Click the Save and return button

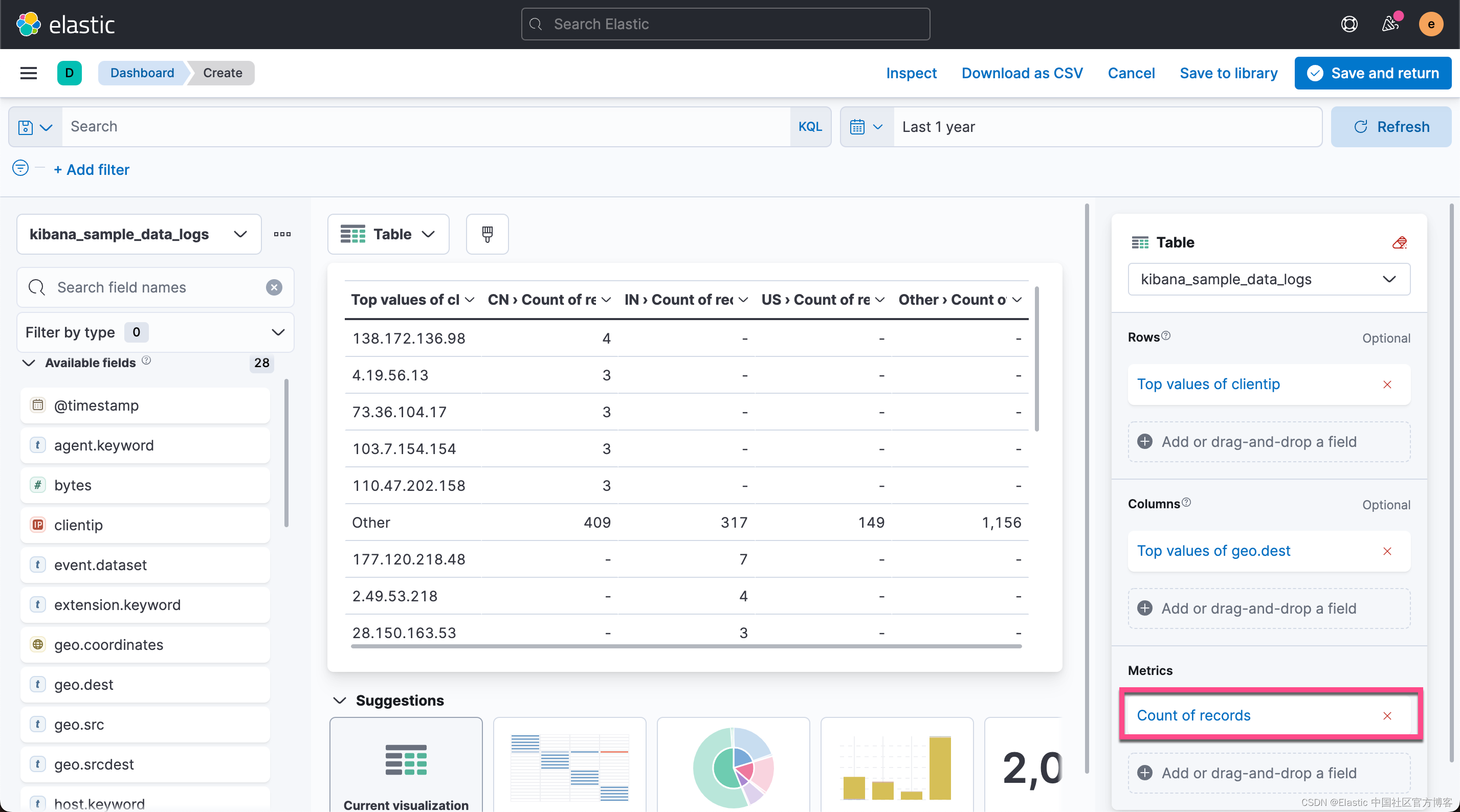(x=1372, y=73)
